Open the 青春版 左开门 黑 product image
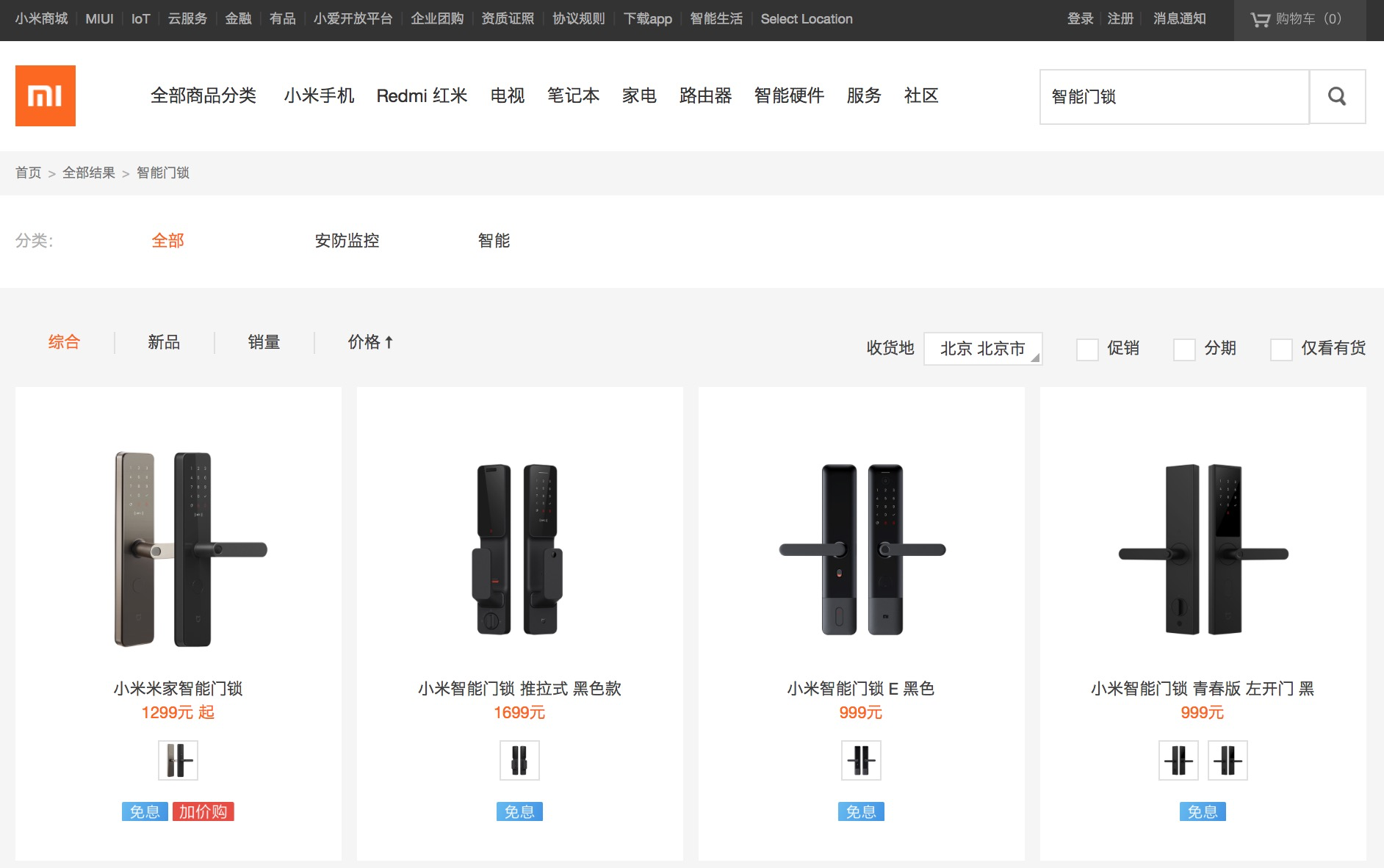This screenshot has width=1384, height=868. (1203, 549)
